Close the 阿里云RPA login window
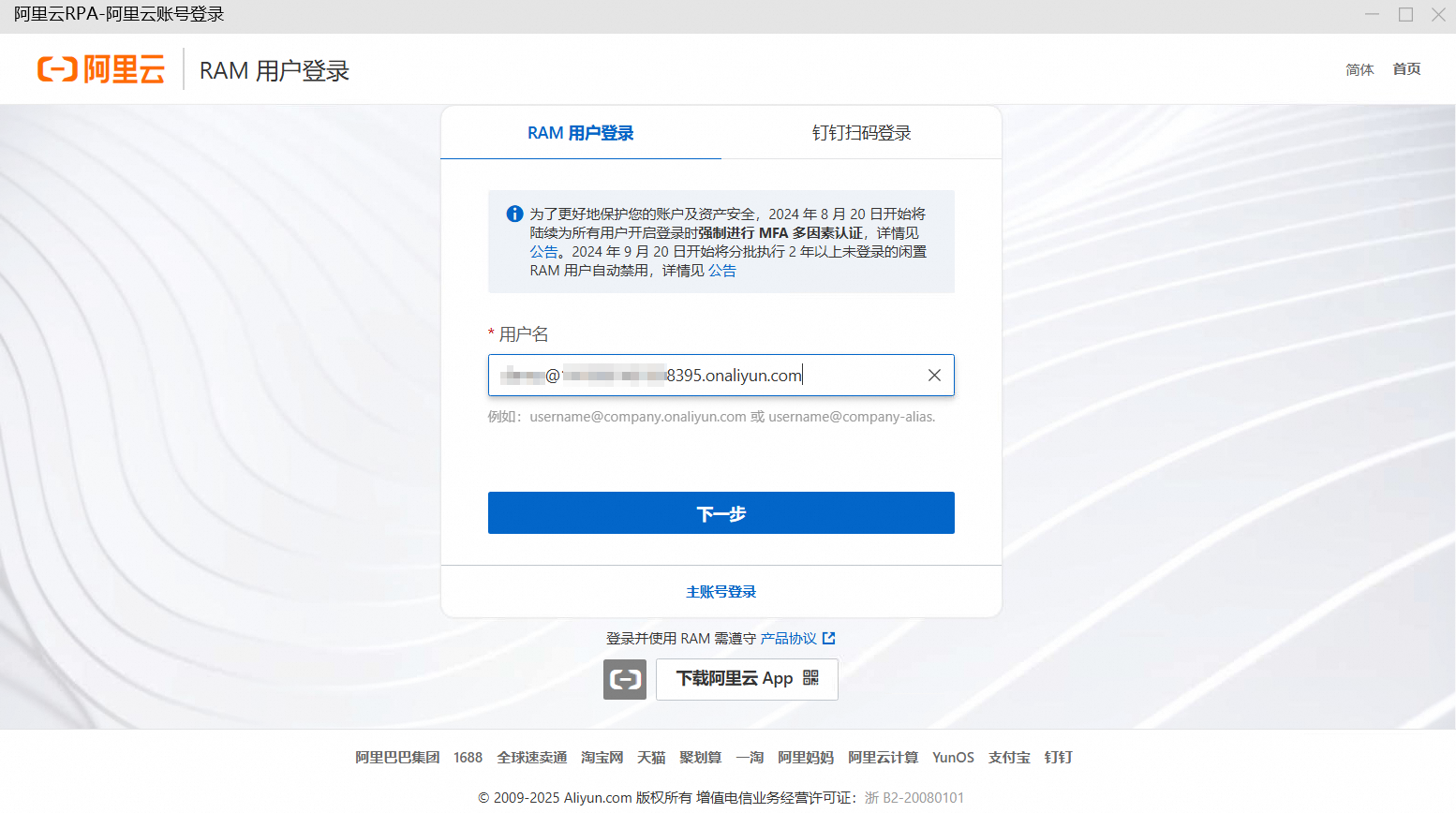Viewport: 1456px width, 813px height. 1438,14
